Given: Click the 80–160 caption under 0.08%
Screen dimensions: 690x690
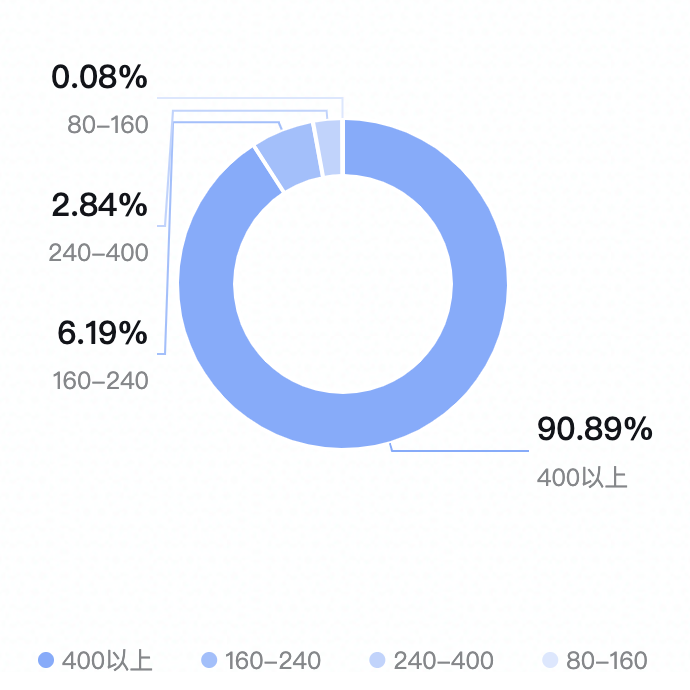Looking at the screenshot, I should coord(108,125).
